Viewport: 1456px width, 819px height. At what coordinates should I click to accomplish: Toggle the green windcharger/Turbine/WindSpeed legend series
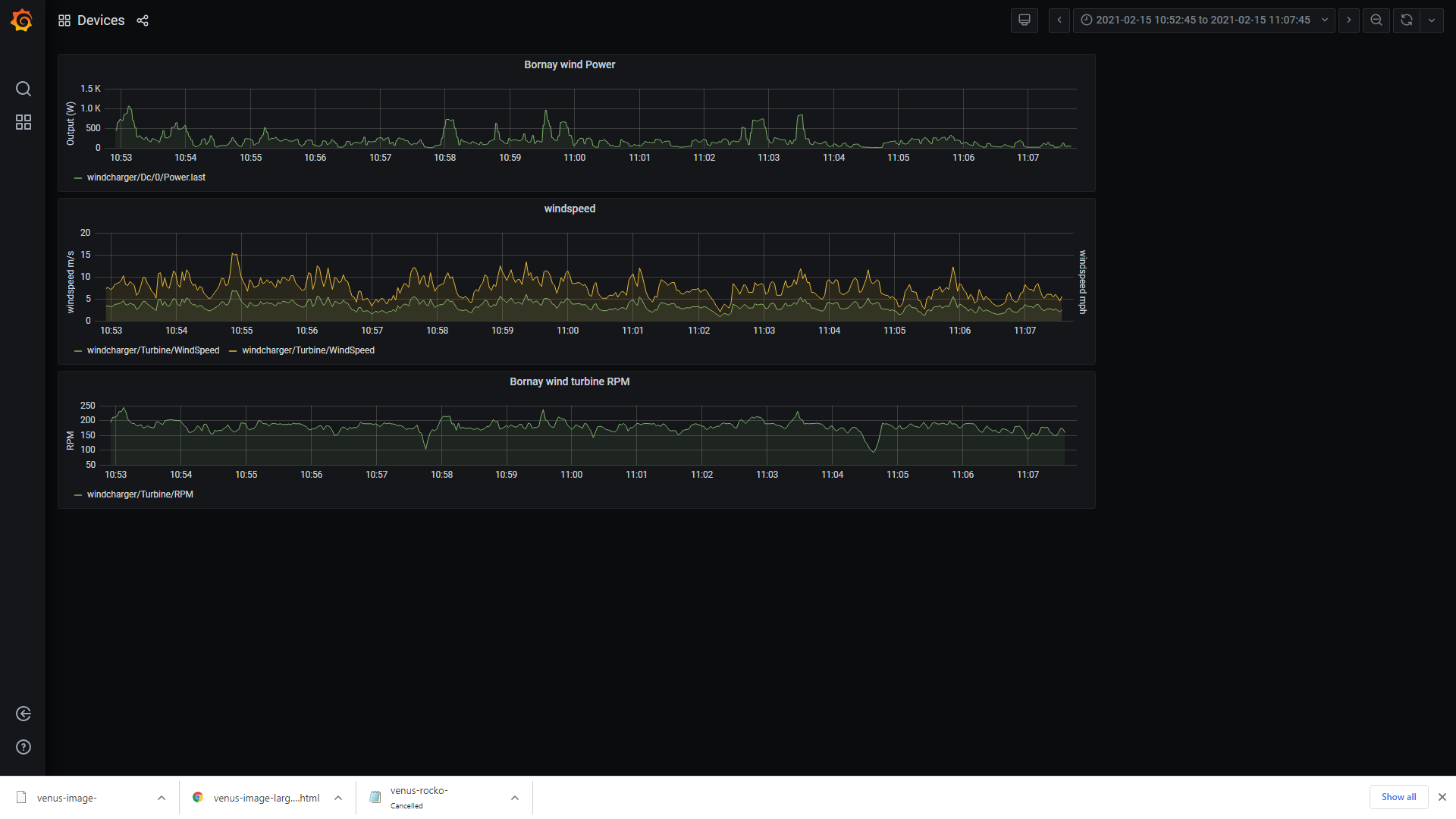pos(153,350)
